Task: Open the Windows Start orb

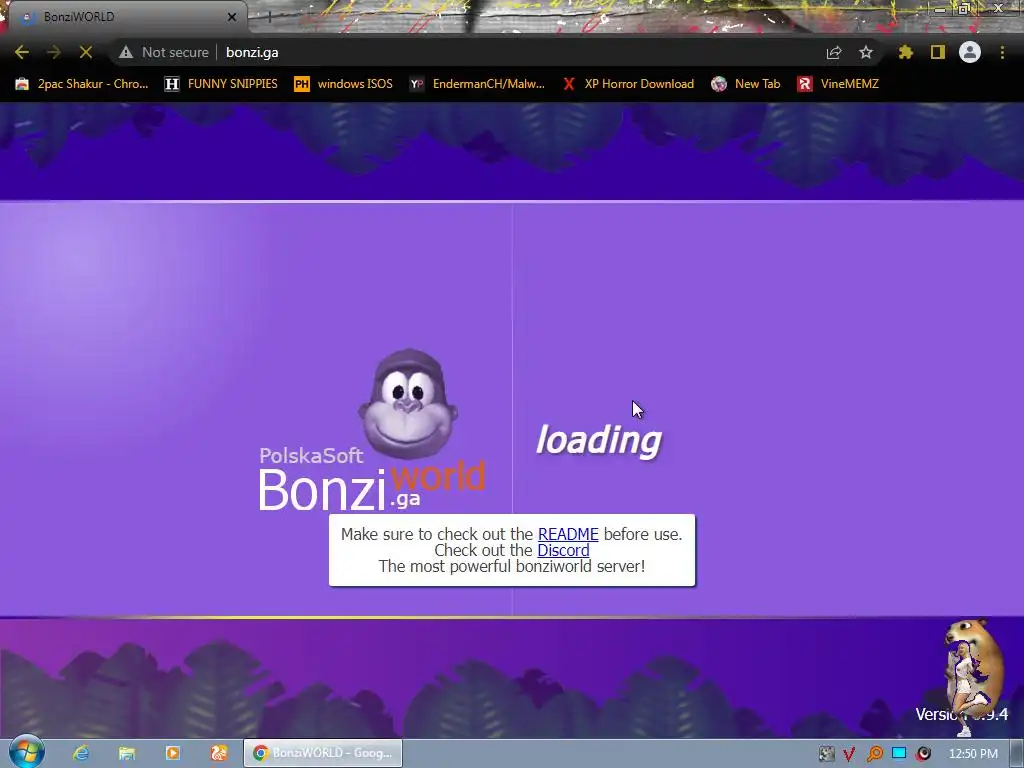Action: (26, 752)
